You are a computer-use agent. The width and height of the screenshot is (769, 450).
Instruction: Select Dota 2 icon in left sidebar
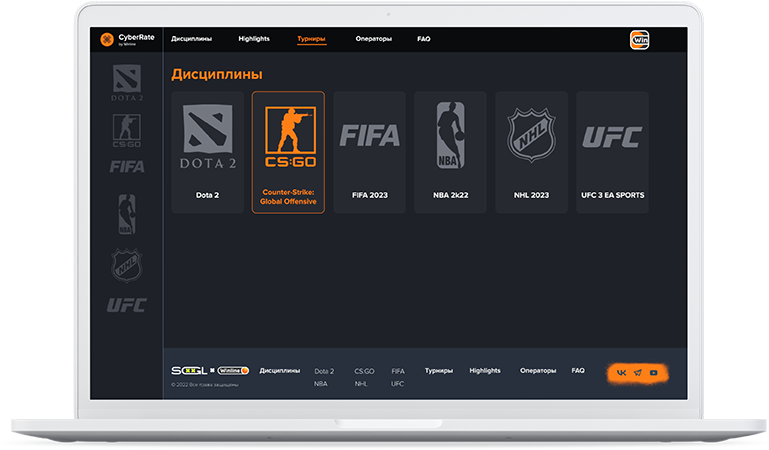point(127,83)
